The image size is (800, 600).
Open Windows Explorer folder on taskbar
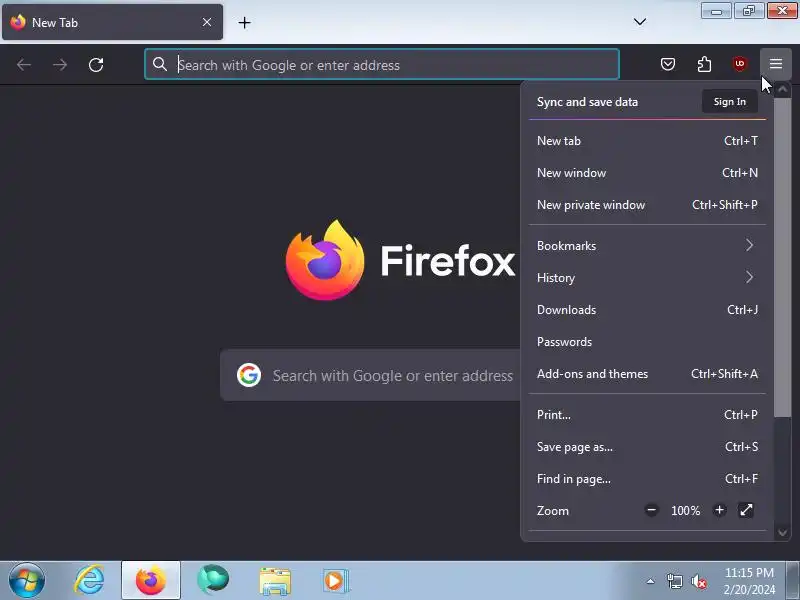pyautogui.click(x=274, y=581)
